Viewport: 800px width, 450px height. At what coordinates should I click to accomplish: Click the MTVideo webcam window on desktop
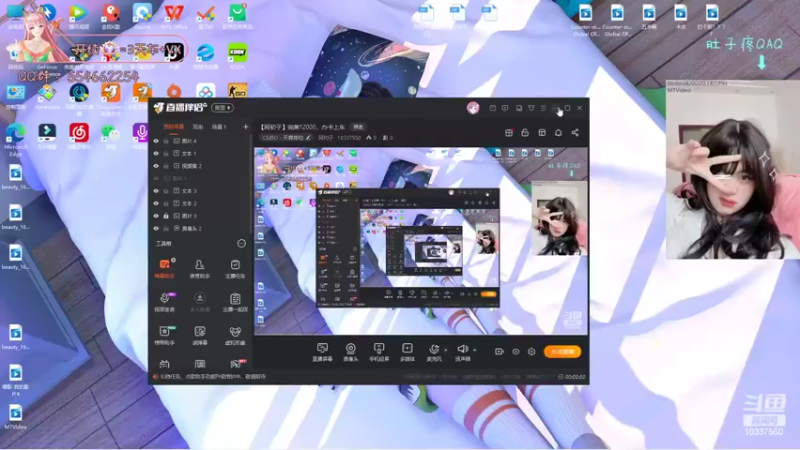pos(733,169)
